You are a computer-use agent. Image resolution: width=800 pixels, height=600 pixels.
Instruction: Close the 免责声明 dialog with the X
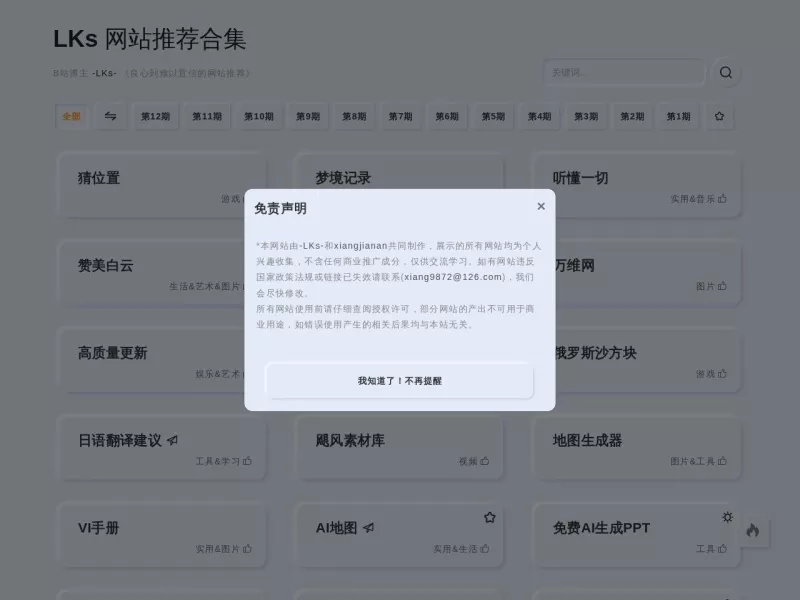pos(541,206)
